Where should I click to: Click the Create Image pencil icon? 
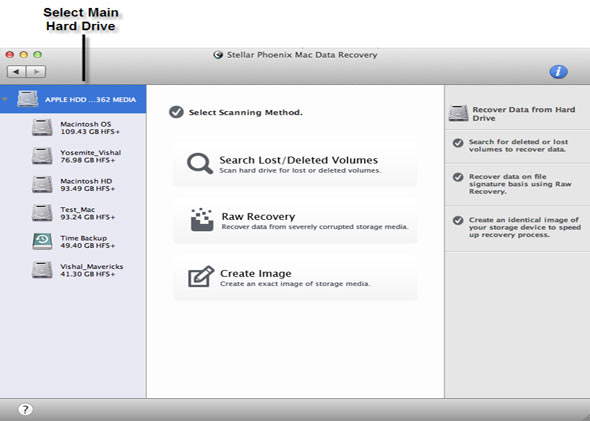[201, 277]
